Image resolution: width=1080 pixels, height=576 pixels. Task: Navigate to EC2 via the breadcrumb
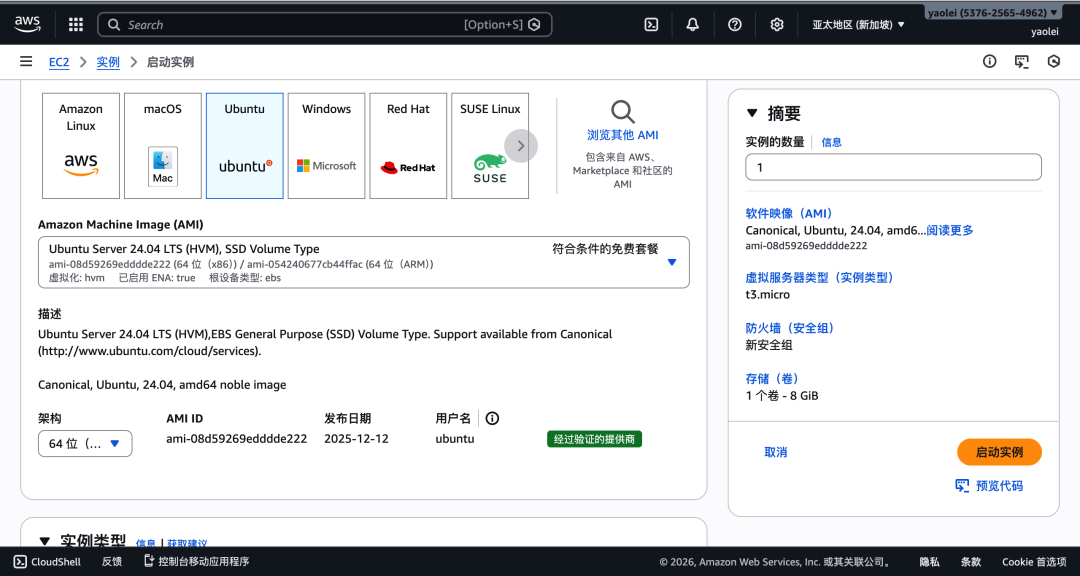click(x=58, y=60)
